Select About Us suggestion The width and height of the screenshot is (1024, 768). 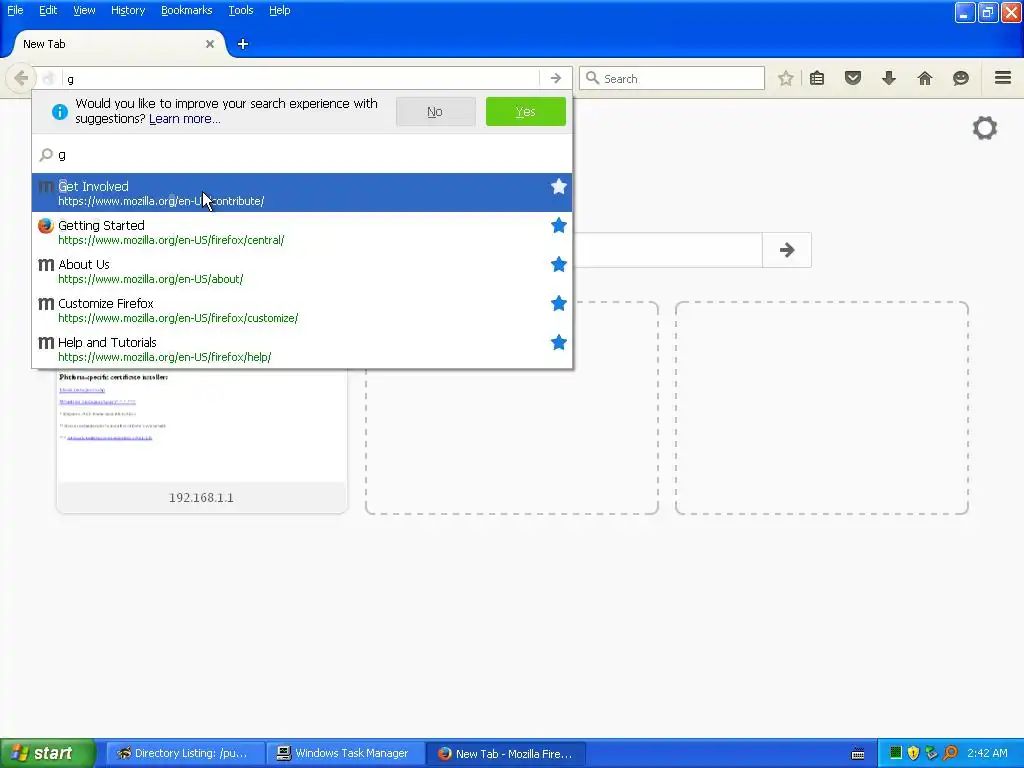(x=302, y=271)
